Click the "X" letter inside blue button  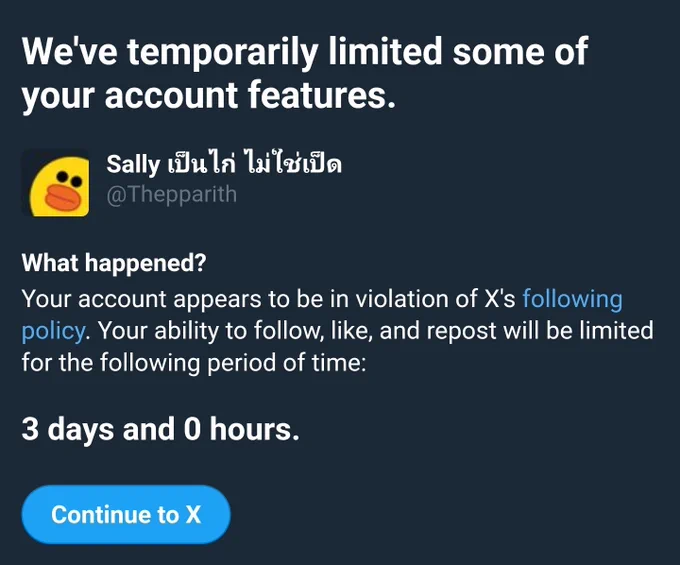pyautogui.click(x=193, y=515)
